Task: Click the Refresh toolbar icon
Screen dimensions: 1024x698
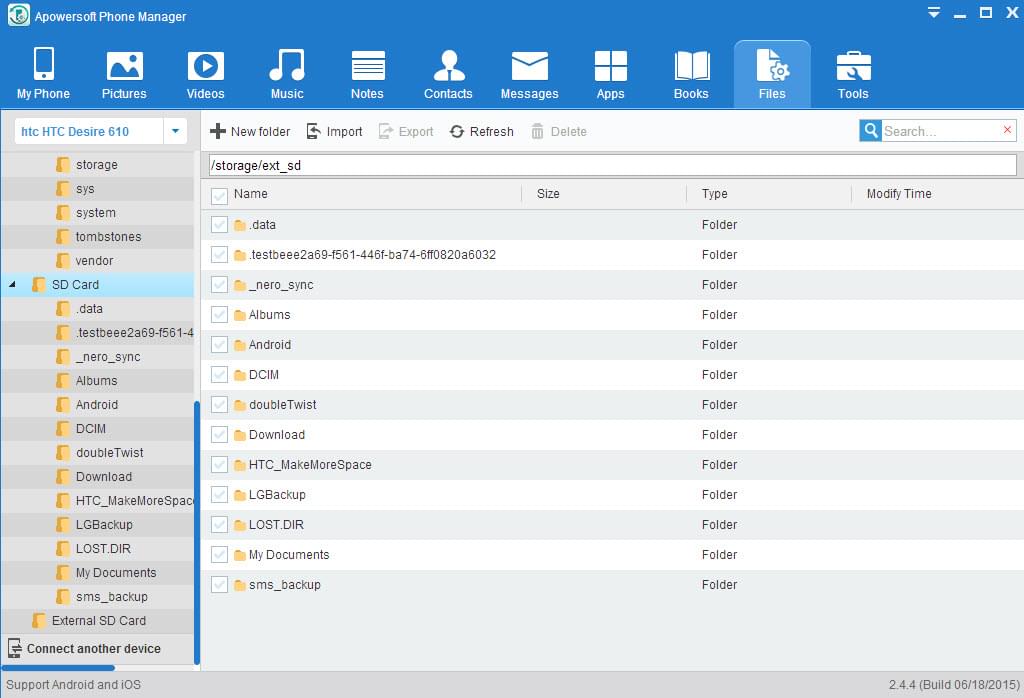Action: point(457,132)
